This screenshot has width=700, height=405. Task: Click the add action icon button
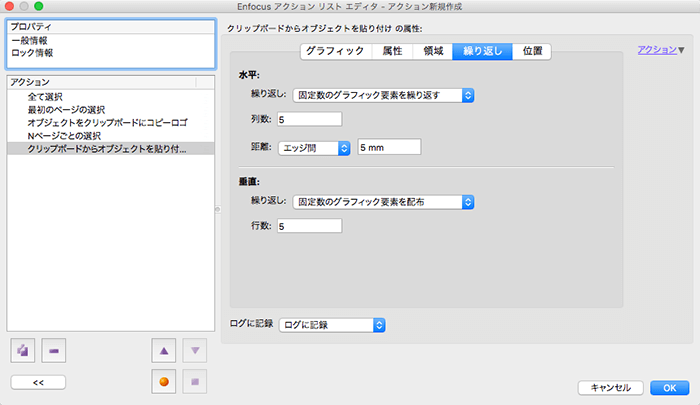pyautogui.click(x=23, y=351)
